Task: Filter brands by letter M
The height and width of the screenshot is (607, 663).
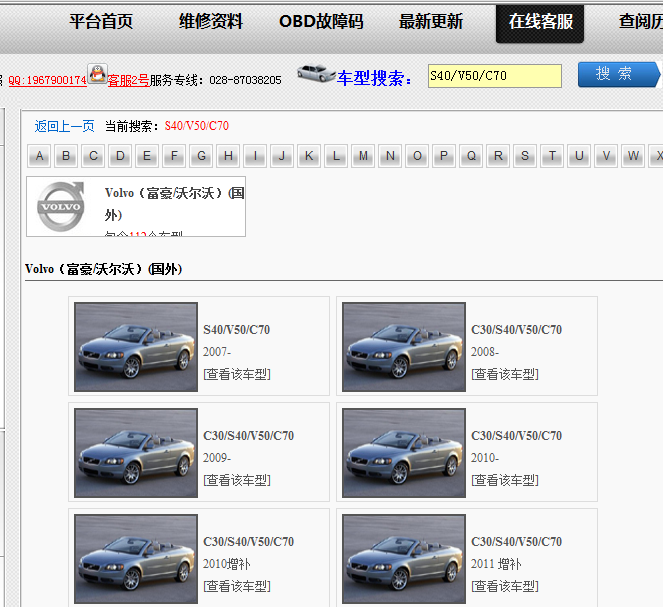Action: tap(363, 156)
